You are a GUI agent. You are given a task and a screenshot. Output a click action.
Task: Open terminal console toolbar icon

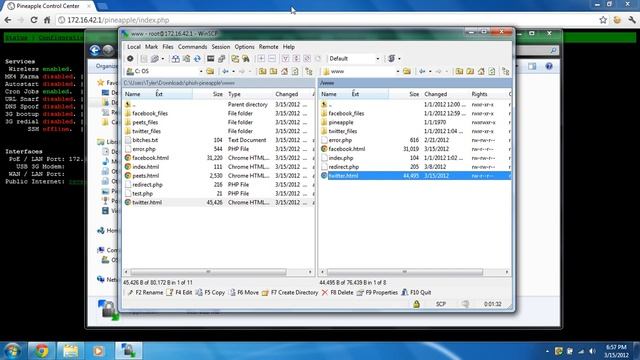click(211, 59)
